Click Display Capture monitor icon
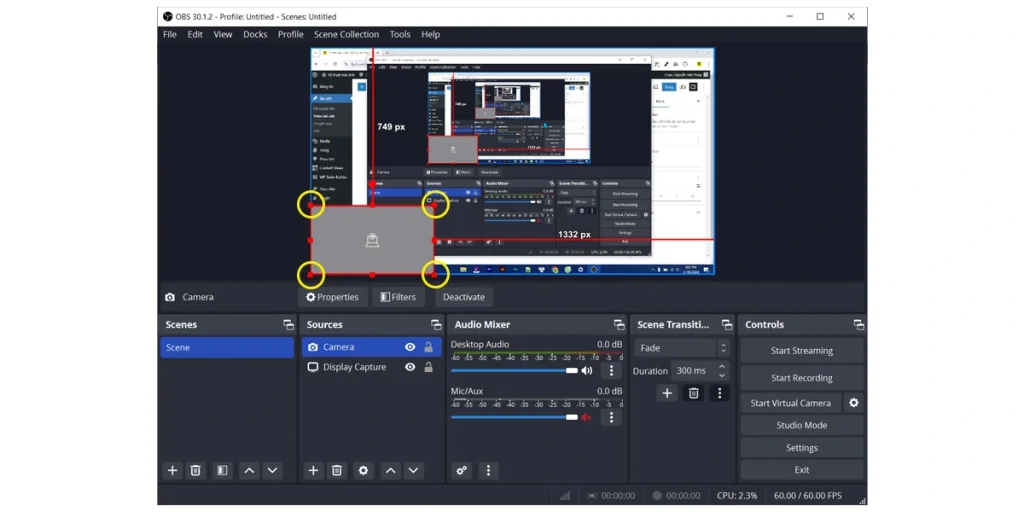The height and width of the screenshot is (512, 1024). [x=313, y=367]
